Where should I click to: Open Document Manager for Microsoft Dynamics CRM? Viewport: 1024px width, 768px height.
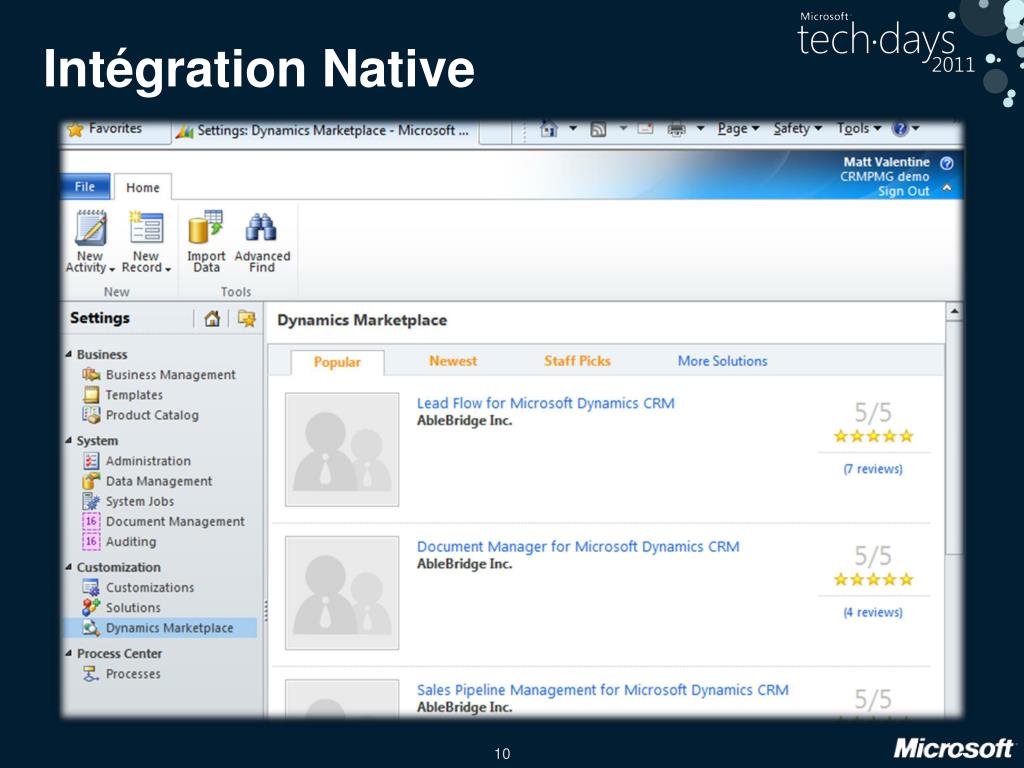[x=578, y=547]
